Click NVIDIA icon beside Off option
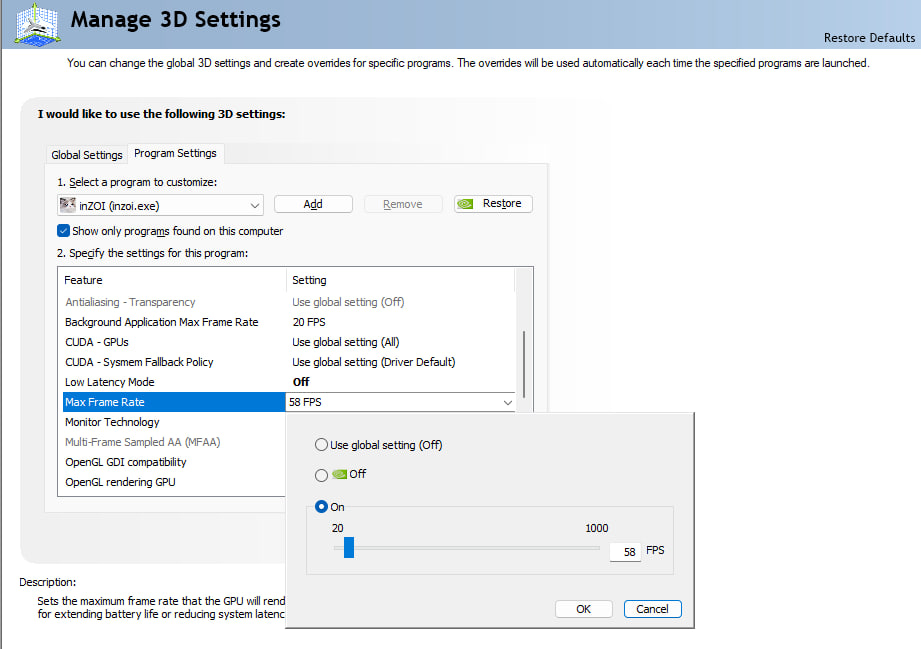 coord(339,475)
